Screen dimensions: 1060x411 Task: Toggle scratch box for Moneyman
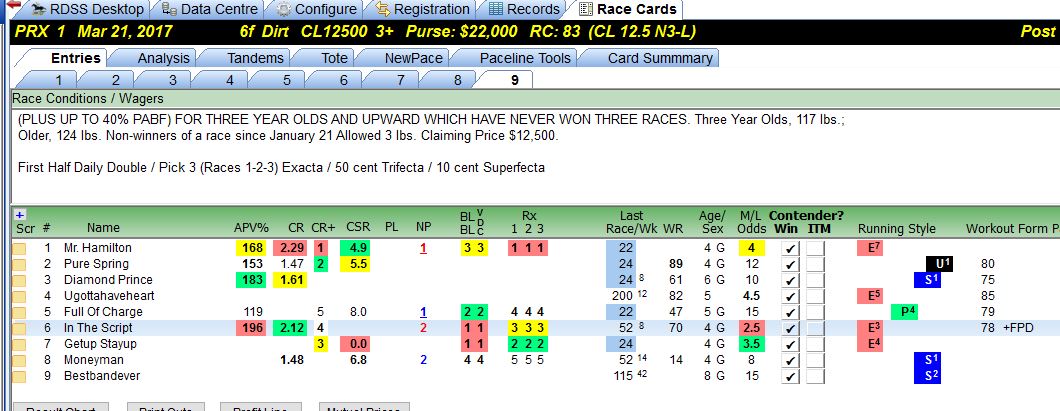pyautogui.click(x=20, y=360)
